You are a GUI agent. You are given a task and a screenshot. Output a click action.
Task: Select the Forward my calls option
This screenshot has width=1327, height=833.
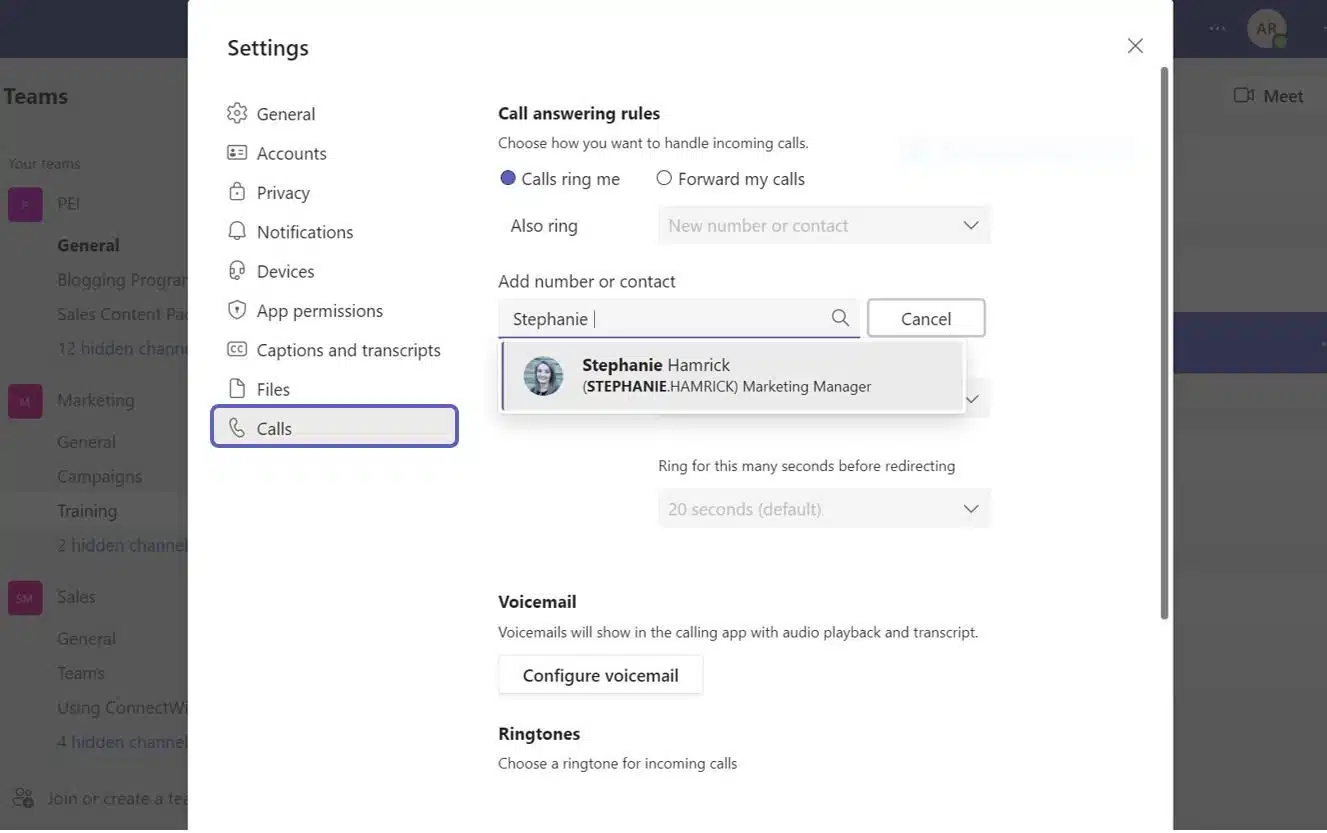[731, 178]
